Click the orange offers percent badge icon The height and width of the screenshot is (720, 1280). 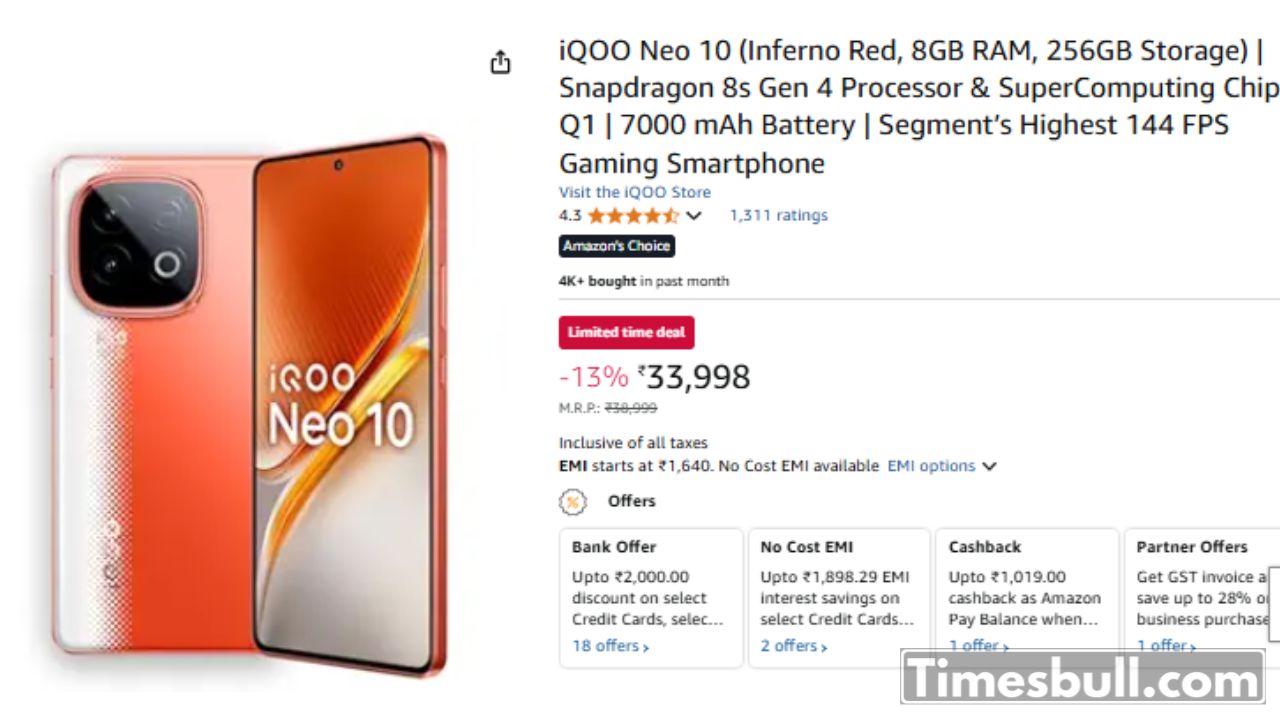pos(573,502)
